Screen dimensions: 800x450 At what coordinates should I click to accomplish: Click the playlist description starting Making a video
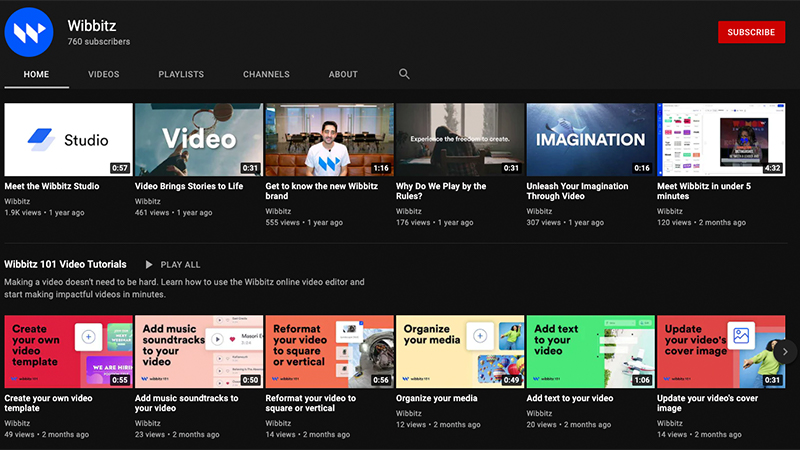coord(184,288)
